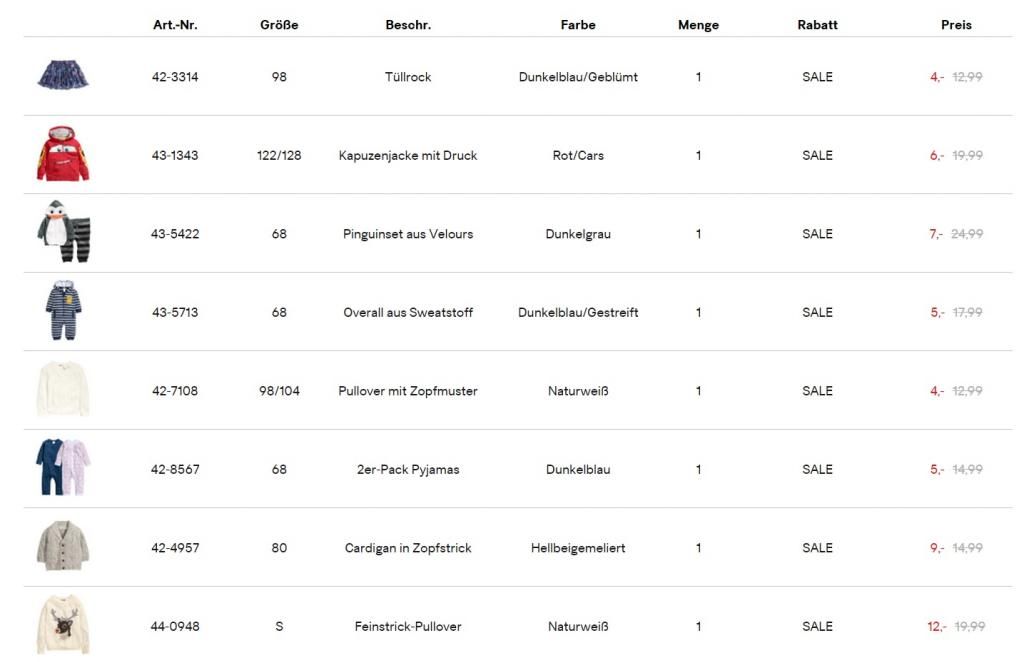Click SALE label for Cardigan in Zopfstrick

pos(817,548)
